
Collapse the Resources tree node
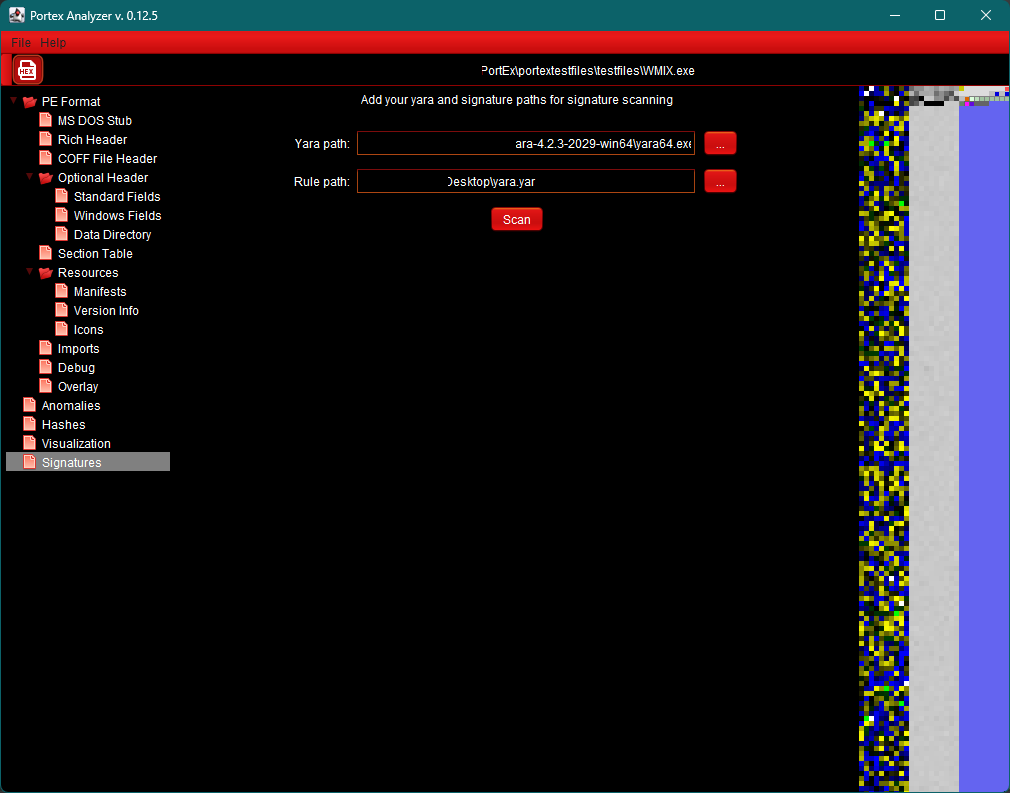coord(30,271)
